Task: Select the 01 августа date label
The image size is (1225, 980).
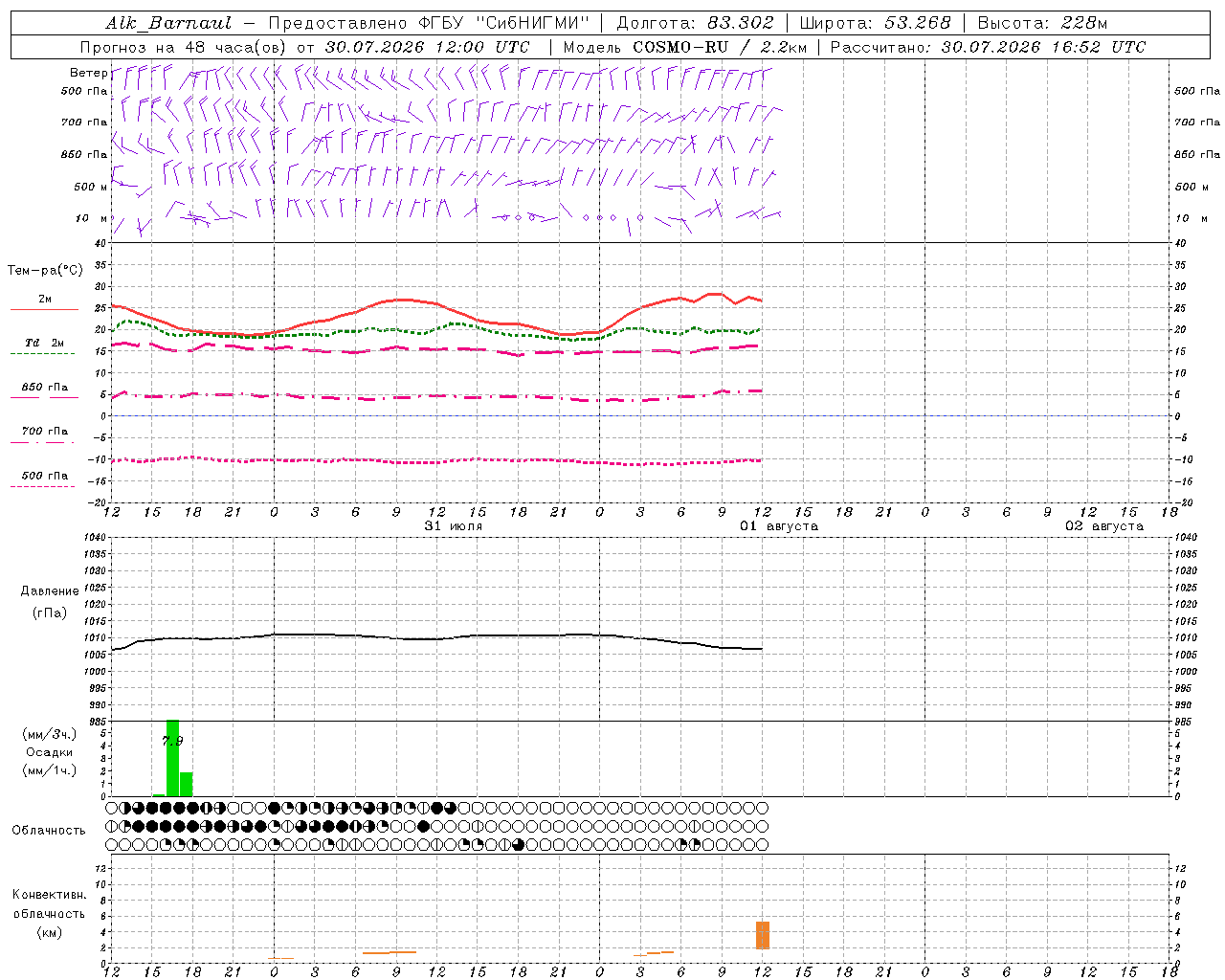Action: pyautogui.click(x=778, y=526)
